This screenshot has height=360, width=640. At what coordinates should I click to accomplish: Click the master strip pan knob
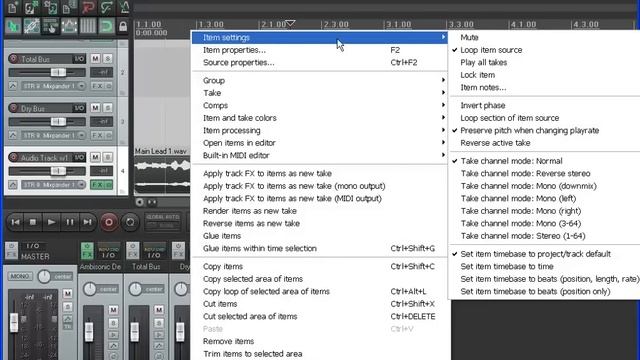[x=44, y=276]
